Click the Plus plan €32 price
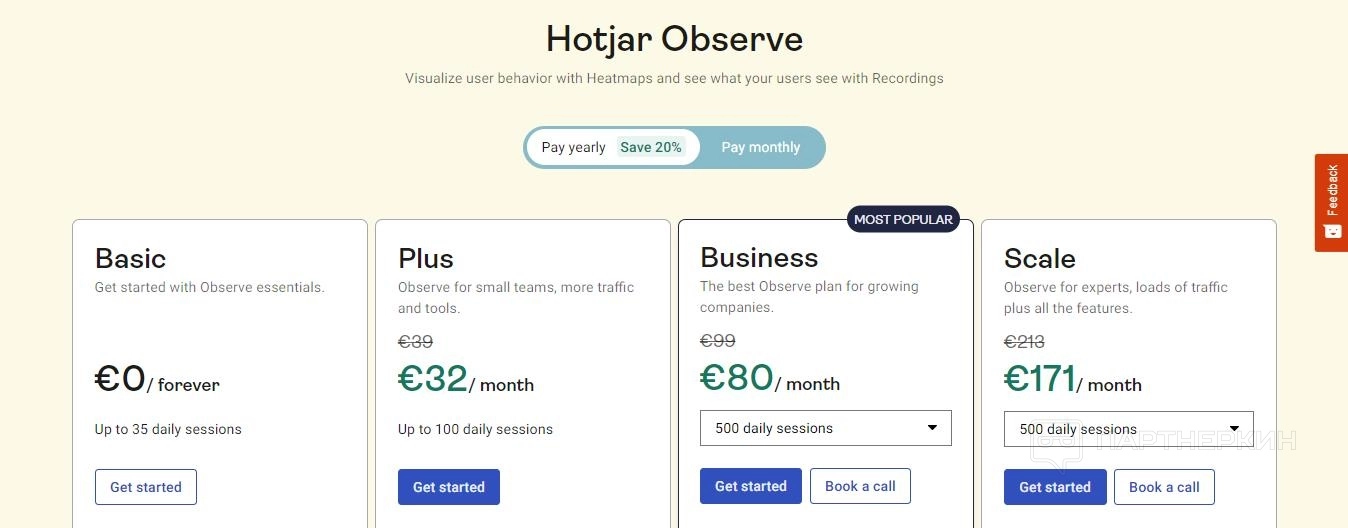This screenshot has height=528, width=1348. click(433, 379)
